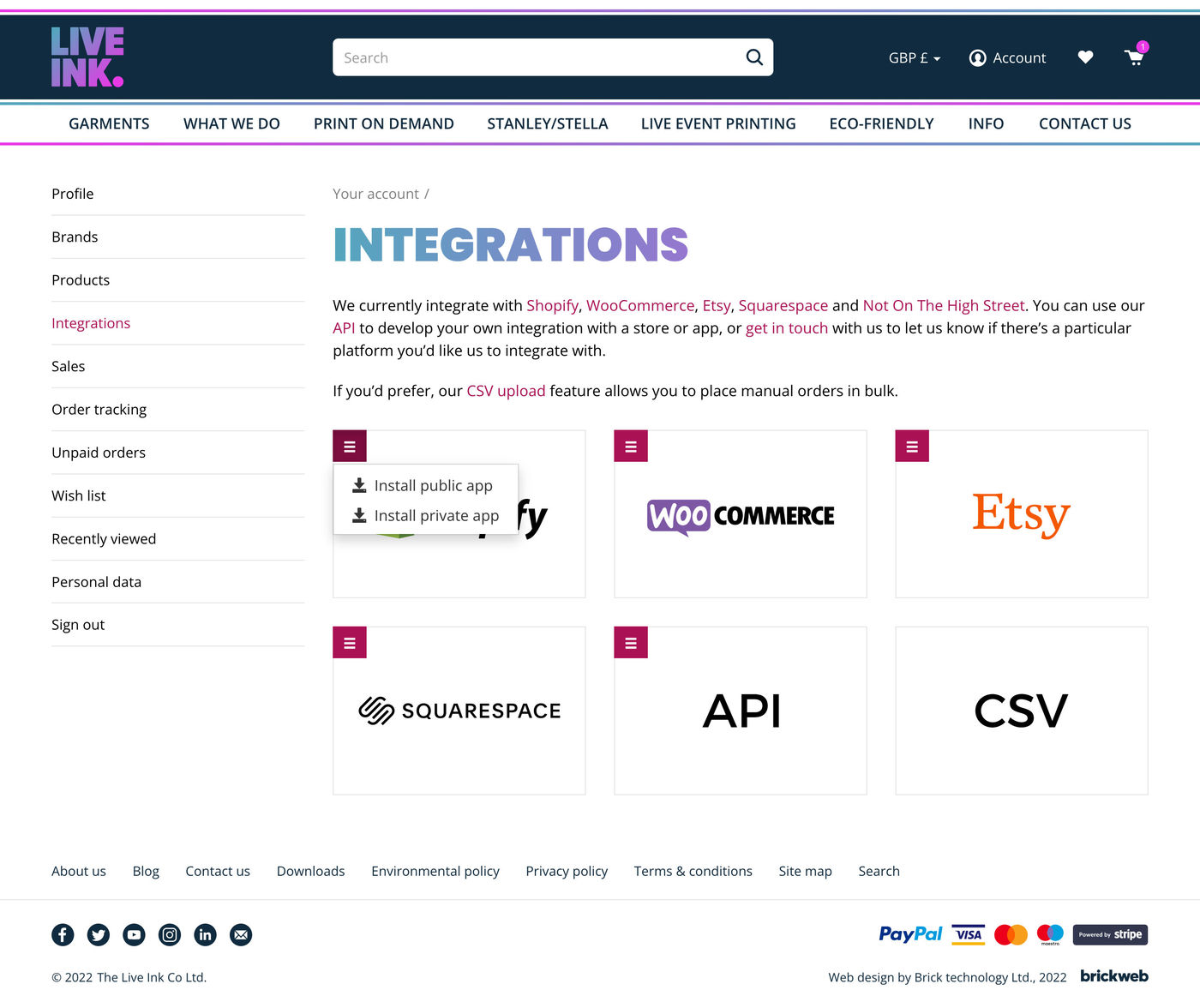This screenshot has height=1008, width=1200.
Task: Open the LinkedIn social icon
Action: 205,934
